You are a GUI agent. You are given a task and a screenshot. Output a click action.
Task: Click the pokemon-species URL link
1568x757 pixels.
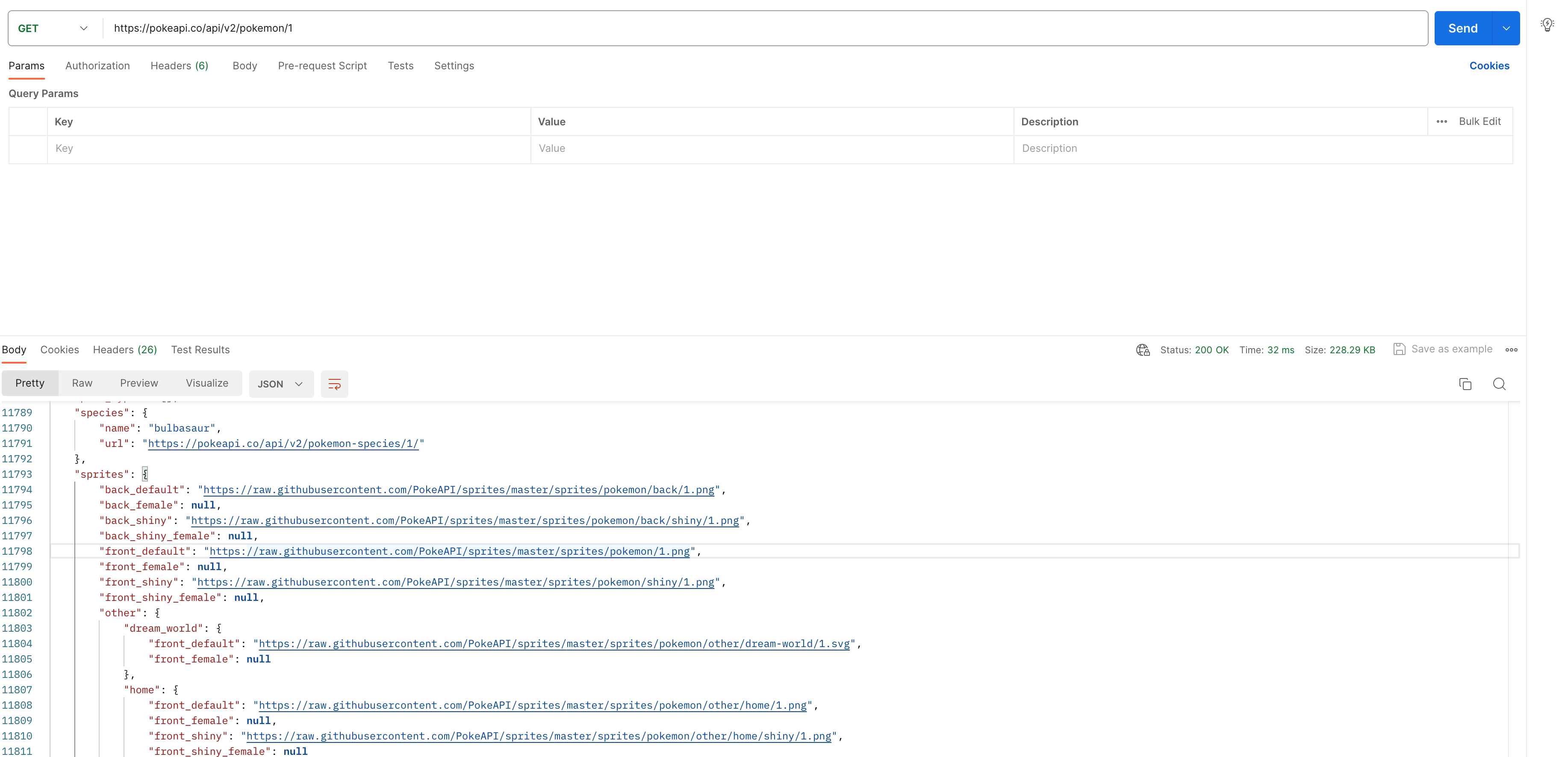tap(283, 444)
